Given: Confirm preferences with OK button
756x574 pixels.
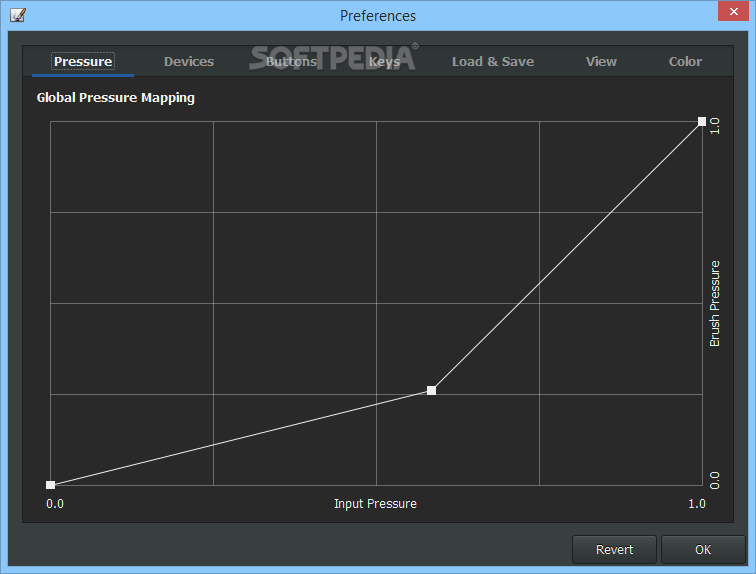Looking at the screenshot, I should pyautogui.click(x=703, y=549).
